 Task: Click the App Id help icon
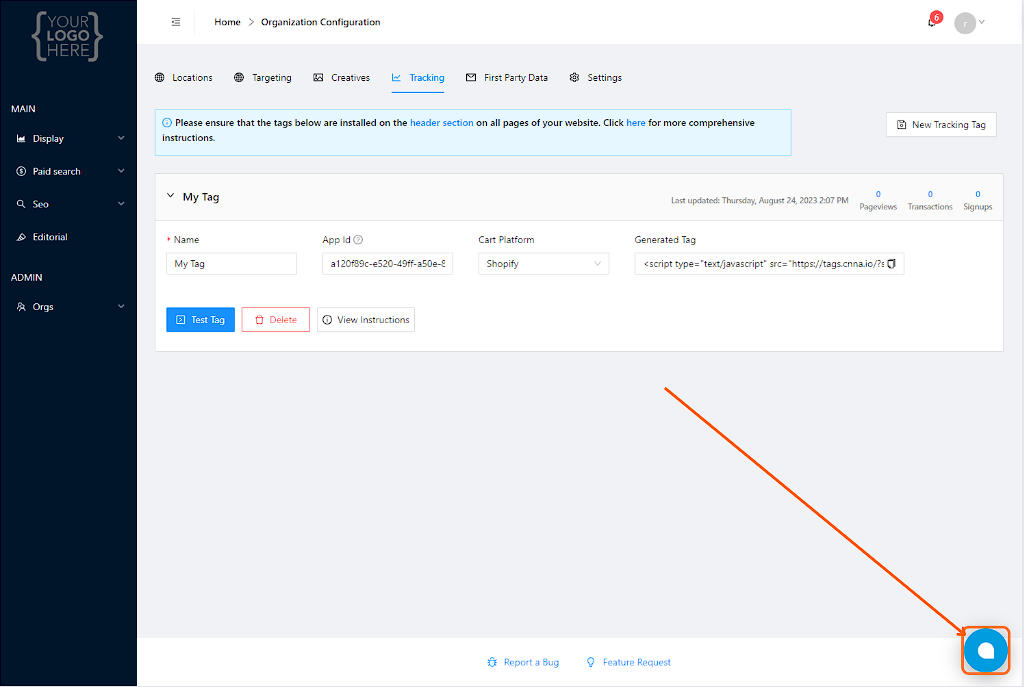pos(358,240)
